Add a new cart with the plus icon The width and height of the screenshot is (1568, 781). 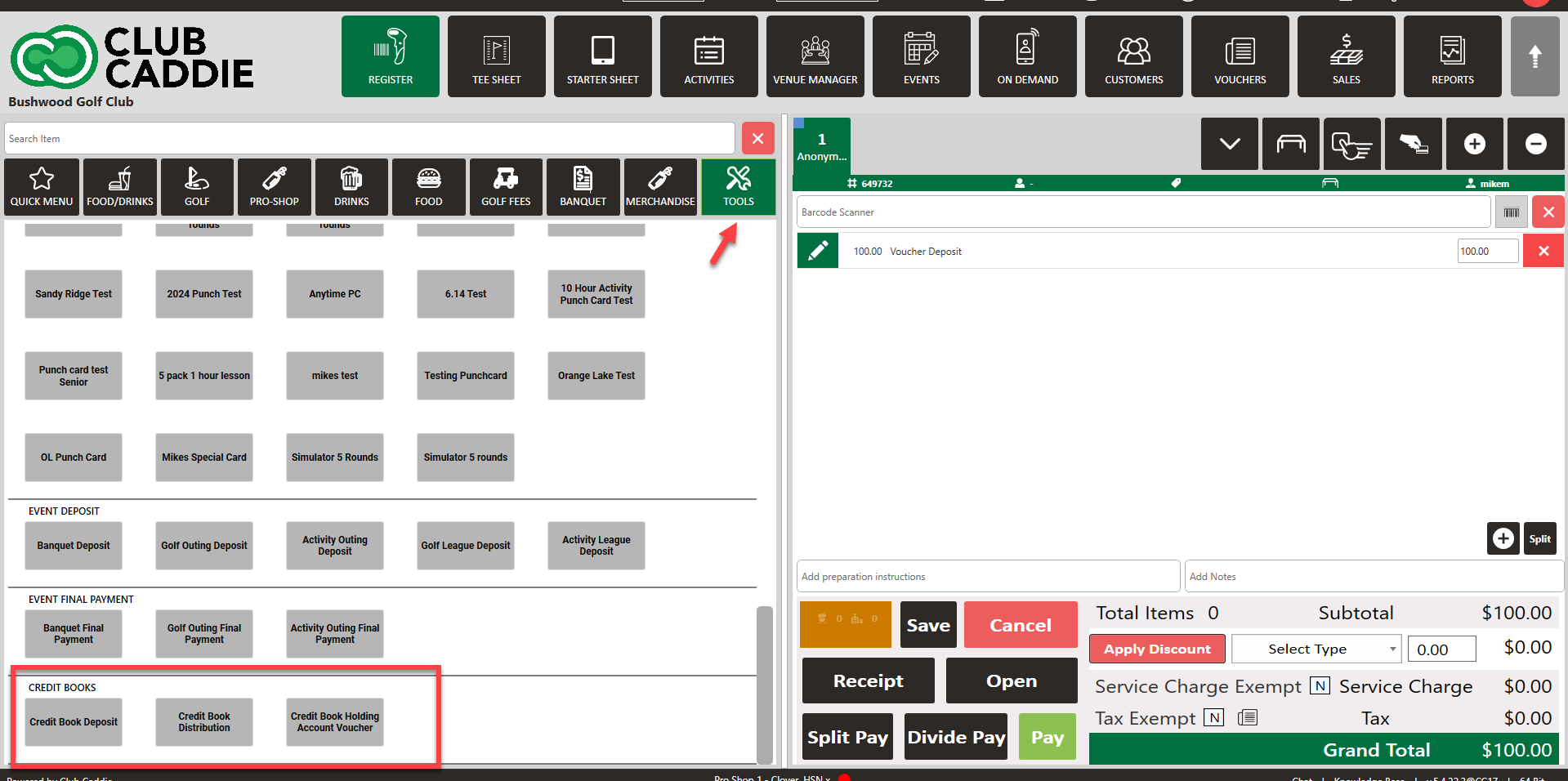point(1474,144)
